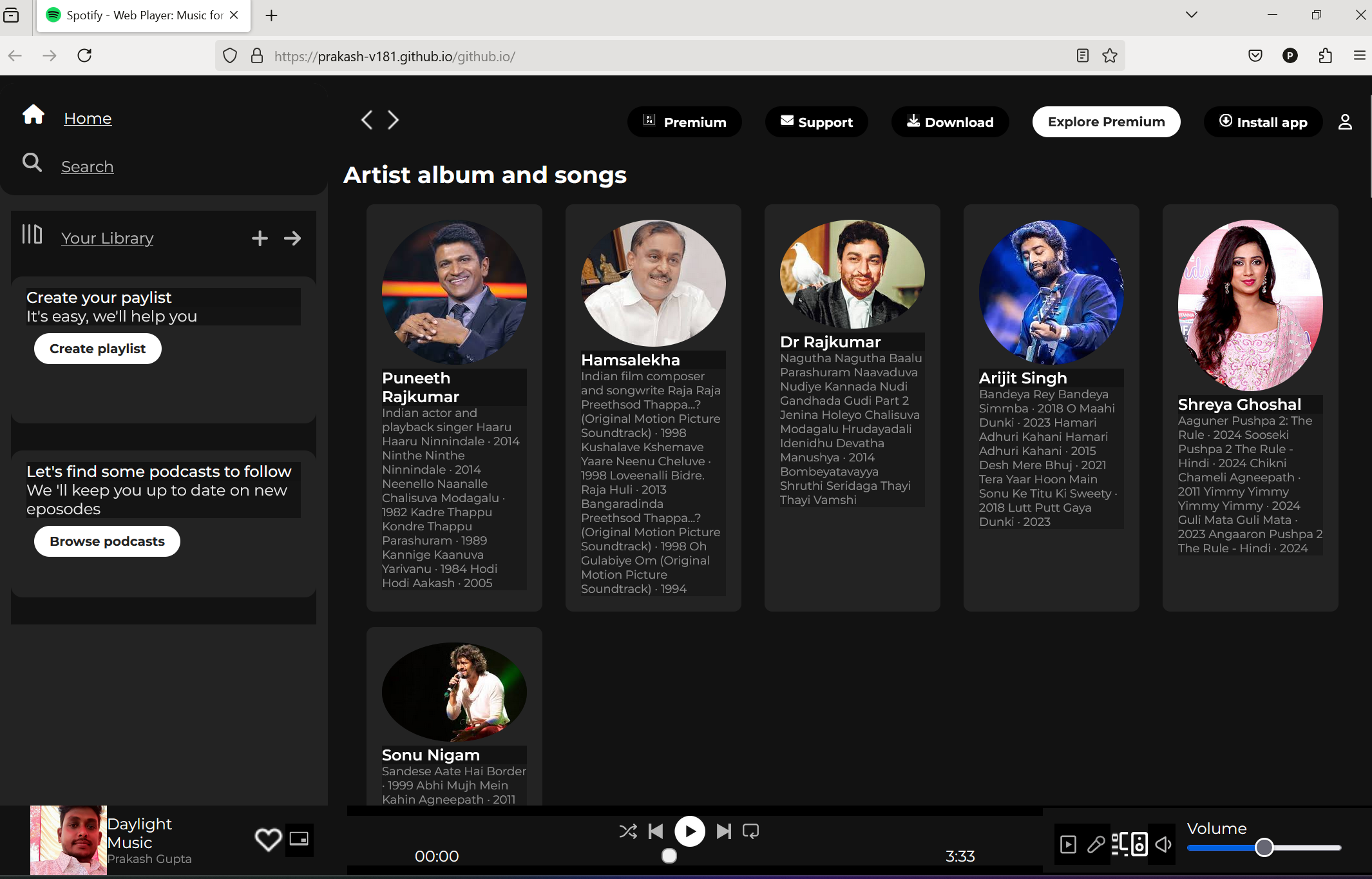Image resolution: width=1372 pixels, height=879 pixels.
Task: Open the browser extensions puzzle icon
Action: pos(1326,55)
